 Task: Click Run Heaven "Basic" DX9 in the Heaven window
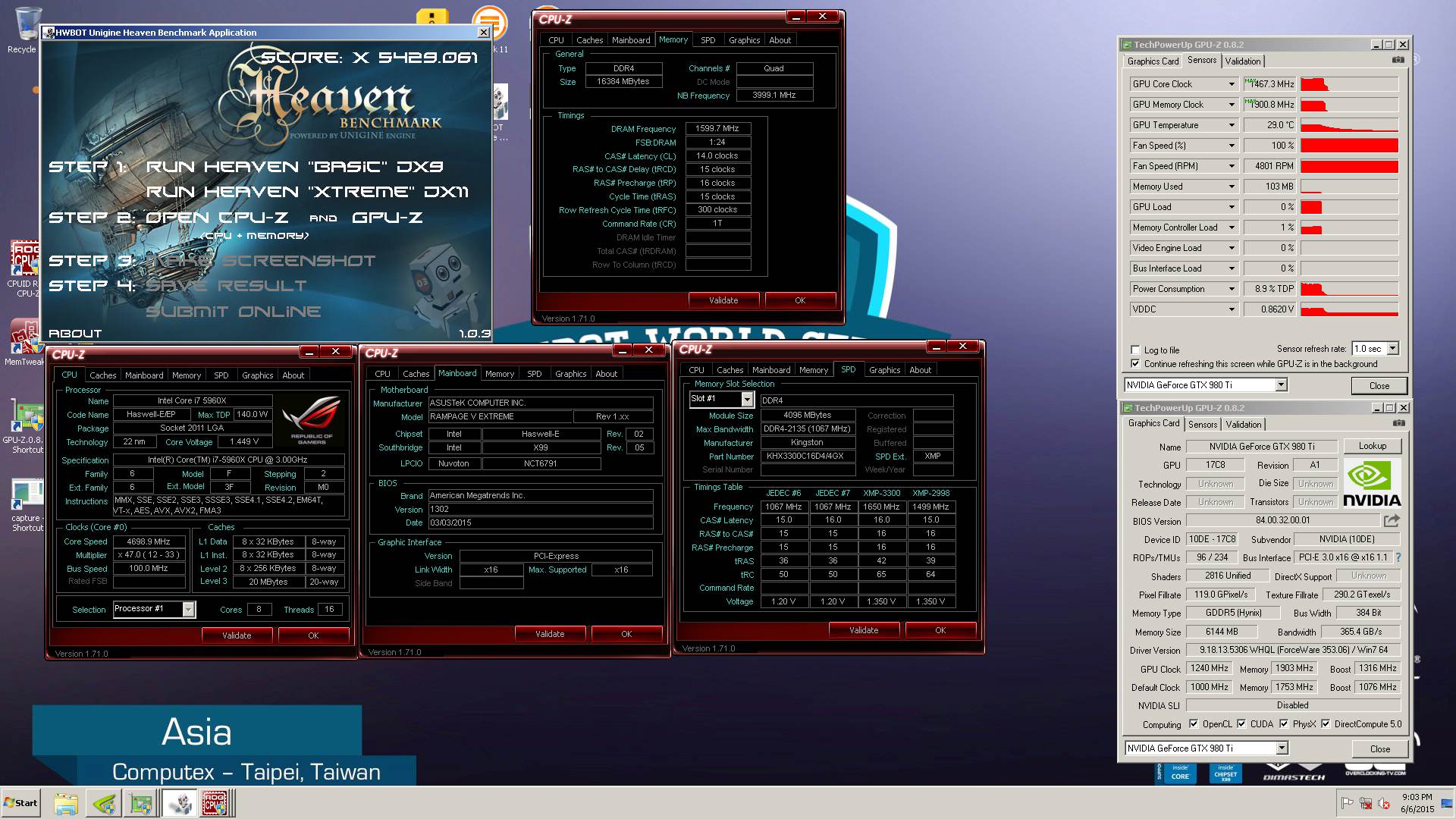pos(294,167)
